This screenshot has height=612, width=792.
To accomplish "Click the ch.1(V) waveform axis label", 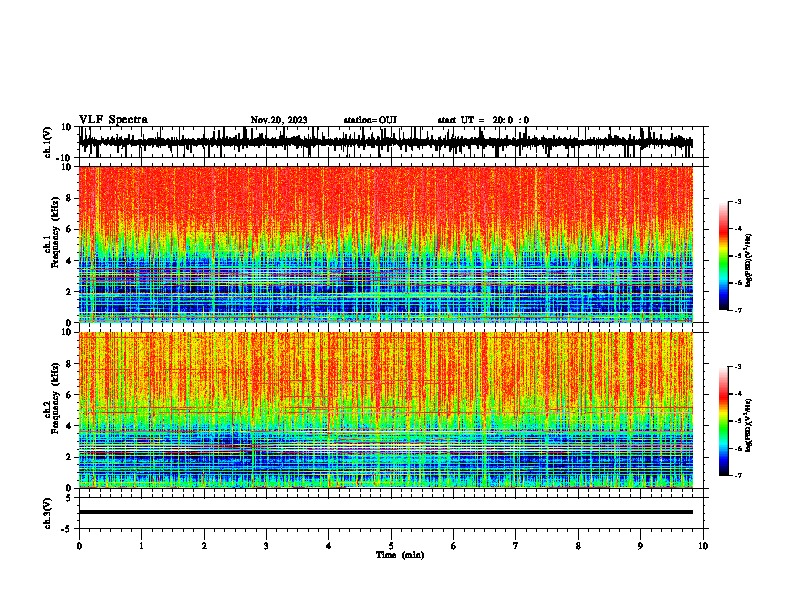I will 48,142.
